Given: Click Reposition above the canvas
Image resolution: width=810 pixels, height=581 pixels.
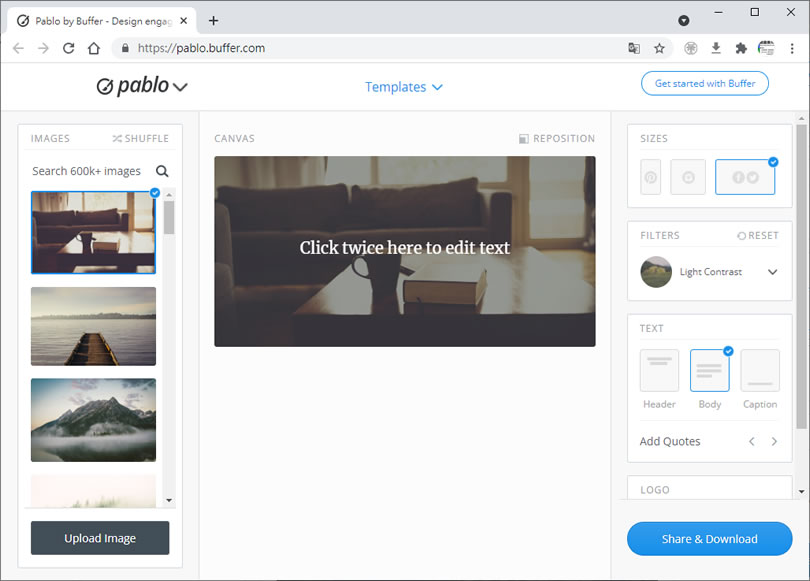Looking at the screenshot, I should click(557, 139).
